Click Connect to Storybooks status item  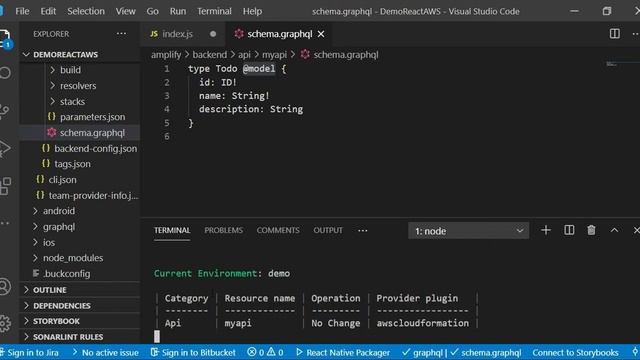pos(575,353)
